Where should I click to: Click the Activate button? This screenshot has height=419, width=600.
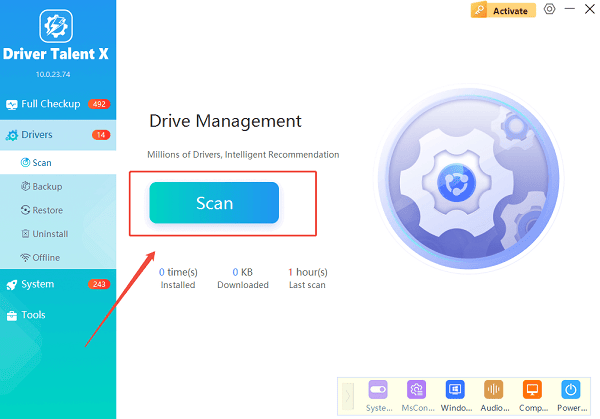503,10
